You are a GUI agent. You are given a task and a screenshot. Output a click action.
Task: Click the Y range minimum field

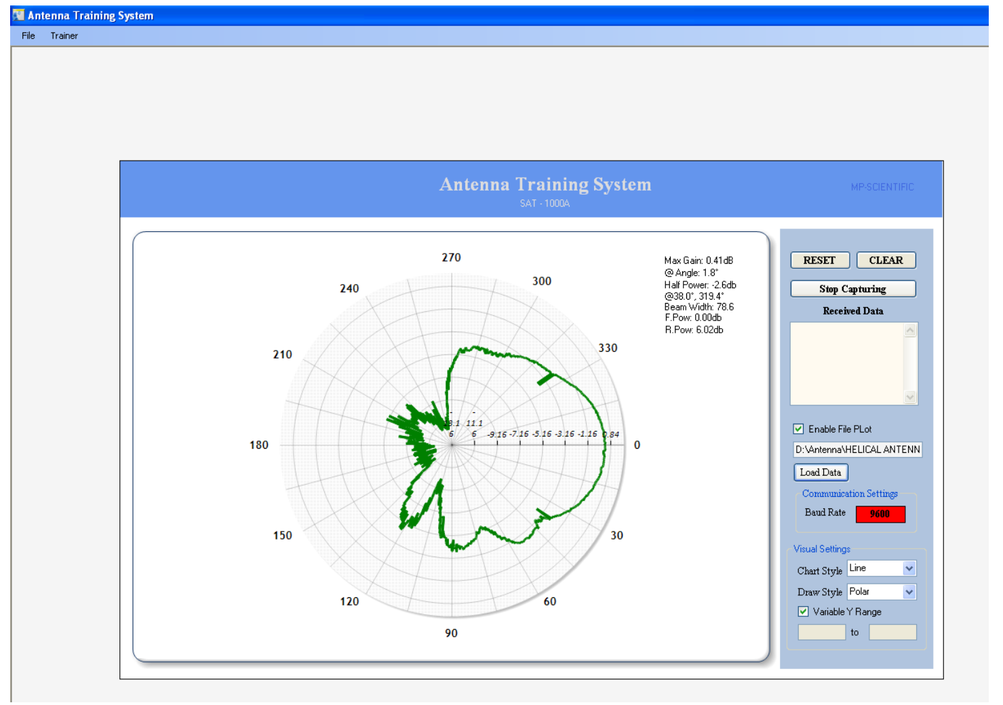[x=822, y=632]
